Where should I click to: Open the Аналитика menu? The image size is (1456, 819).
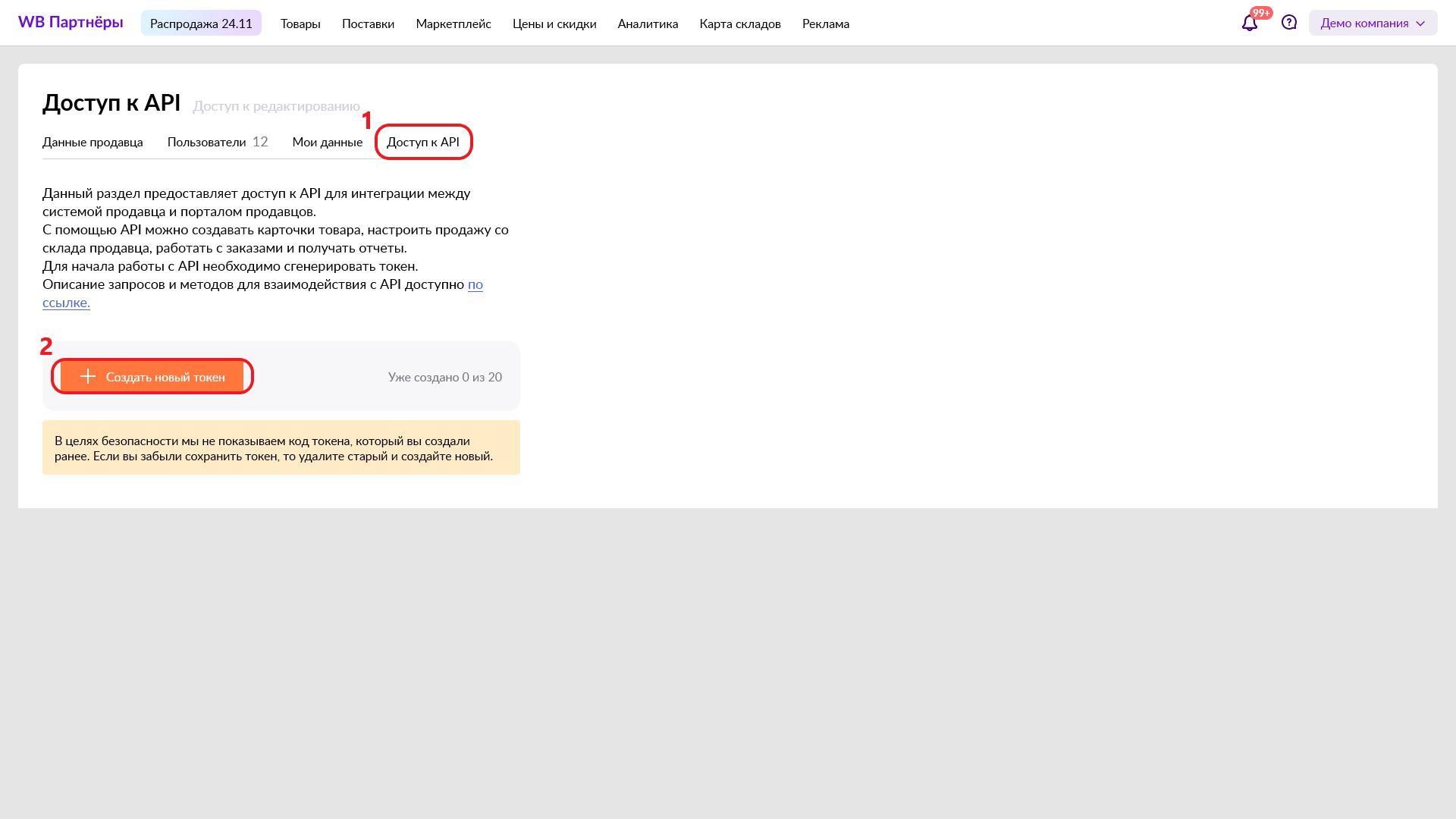[x=648, y=24]
